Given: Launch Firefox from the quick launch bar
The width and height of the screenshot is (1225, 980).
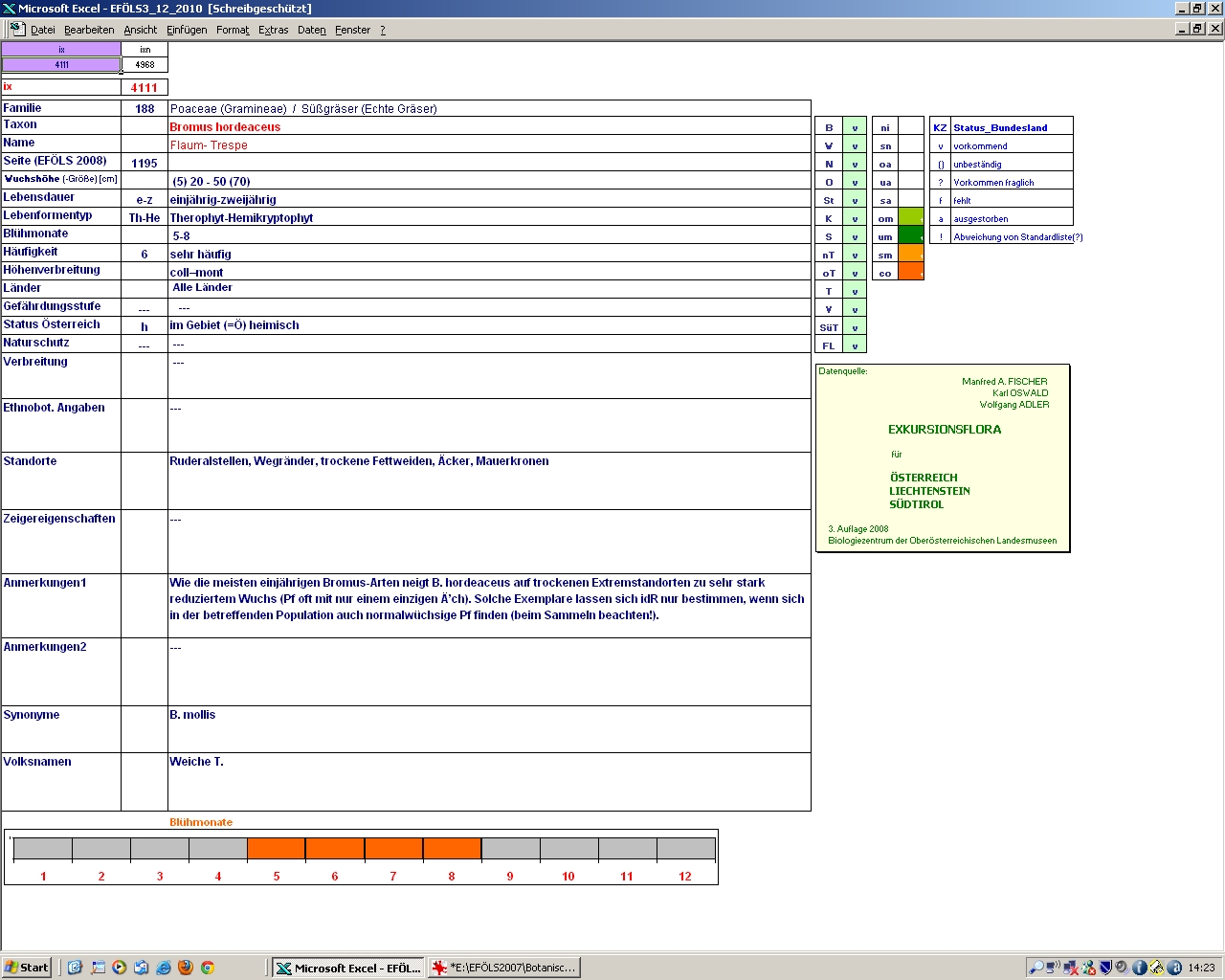Looking at the screenshot, I should (x=186, y=968).
